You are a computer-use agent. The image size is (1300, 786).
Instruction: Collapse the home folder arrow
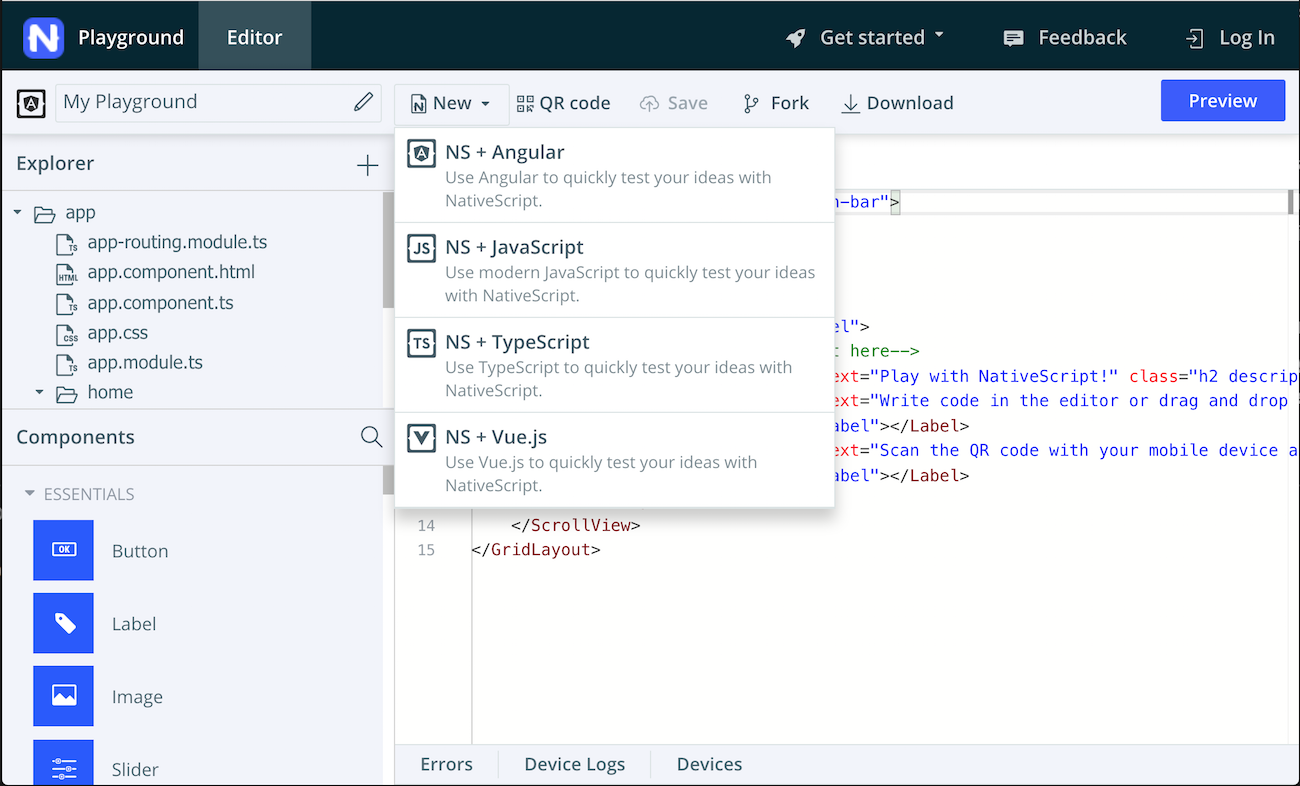40,393
